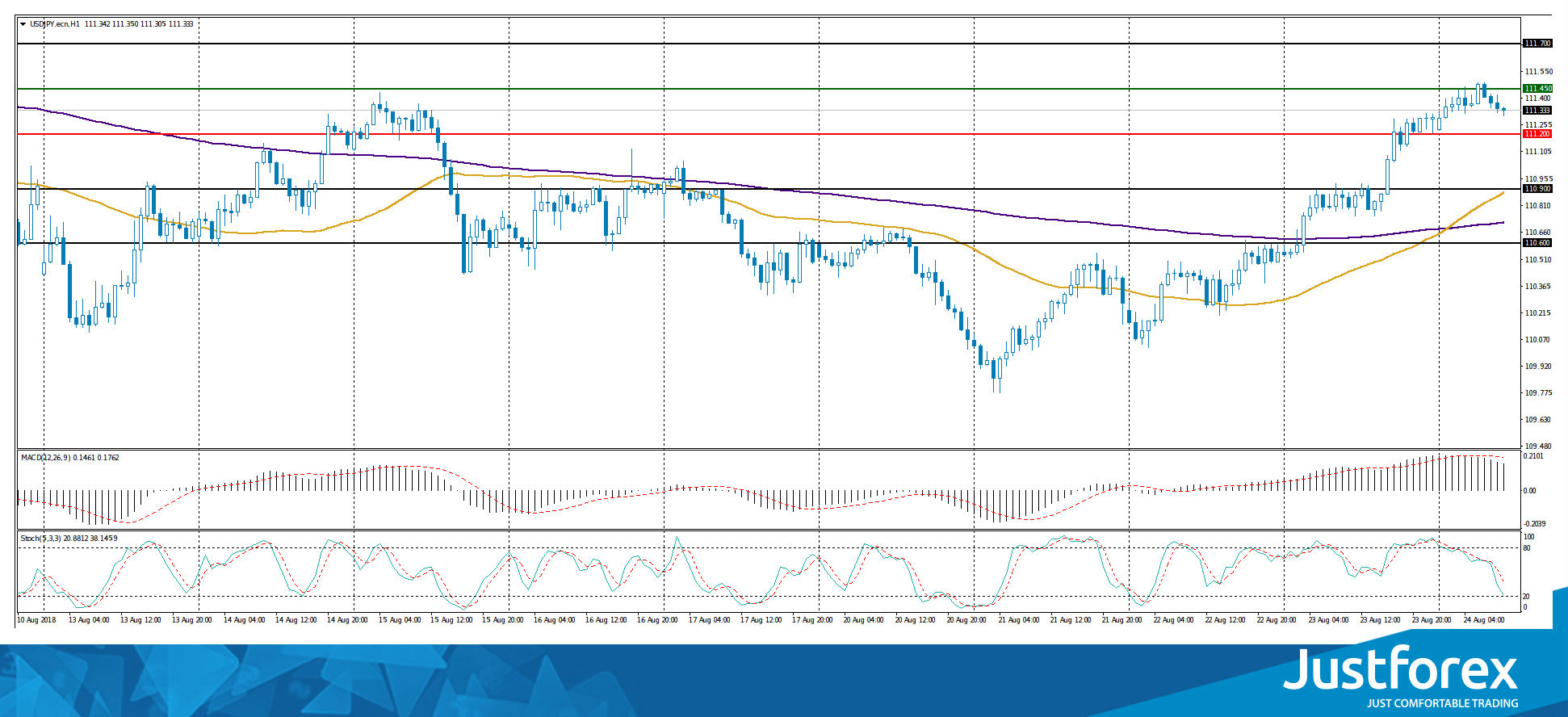Click the 111.550 price scale value
Image resolution: width=1568 pixels, height=717 pixels.
1538,71
